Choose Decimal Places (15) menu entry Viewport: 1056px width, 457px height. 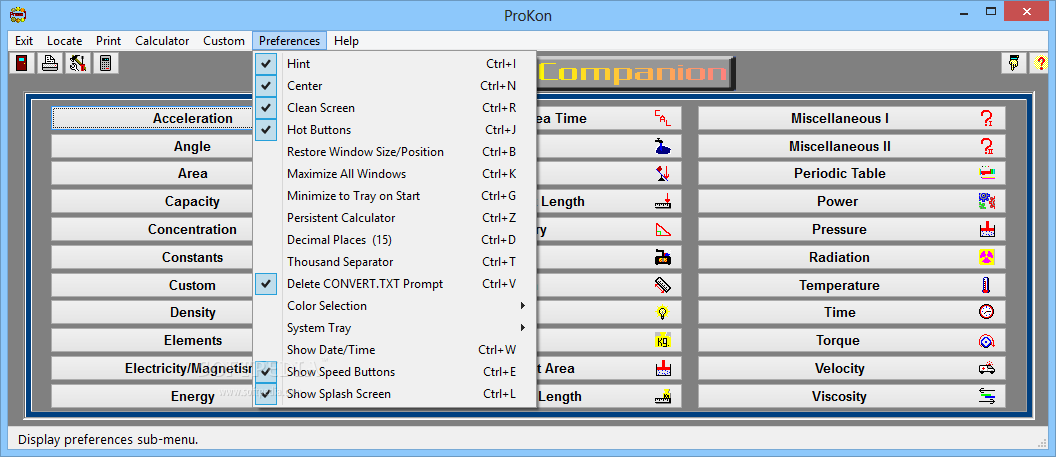click(x=395, y=240)
